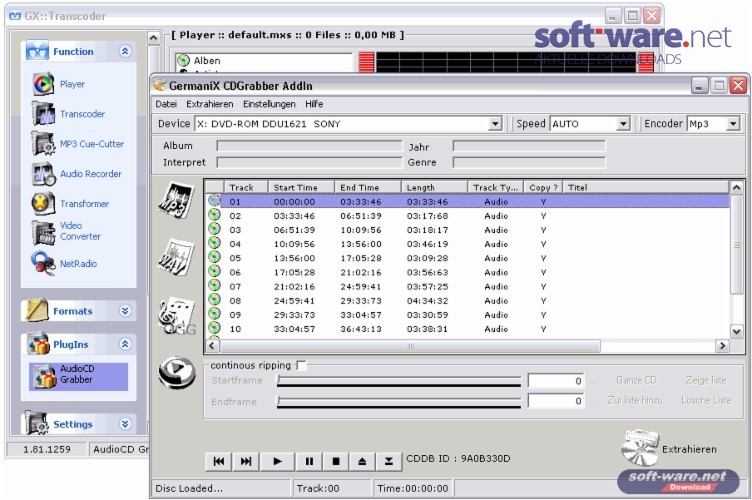Viewport: 752px width, 500px height.
Task: Click in the Jahr text field
Action: click(x=529, y=145)
